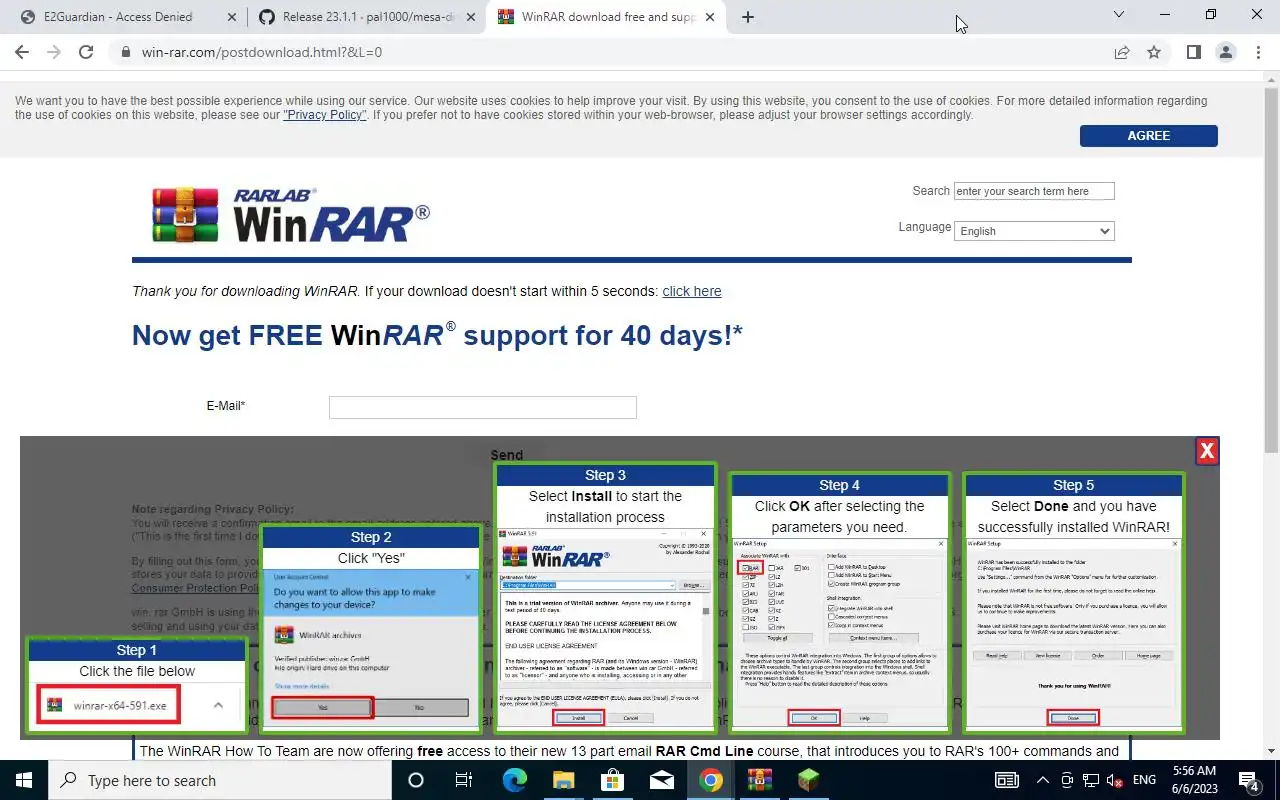Viewport: 1280px width, 800px height.
Task: Click the Chrome taskbar icon
Action: (x=710, y=780)
